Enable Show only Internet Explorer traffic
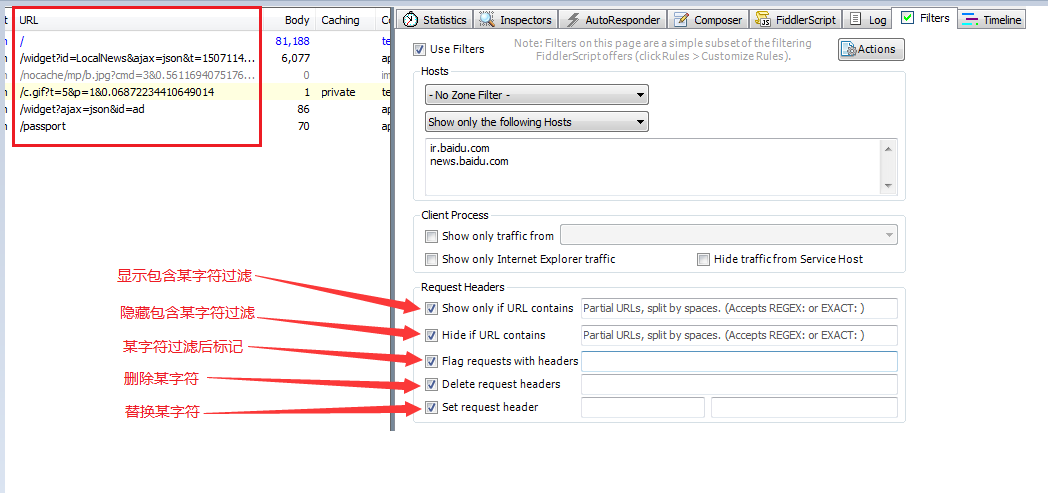Screen dimensions: 1048x493 coord(431,259)
